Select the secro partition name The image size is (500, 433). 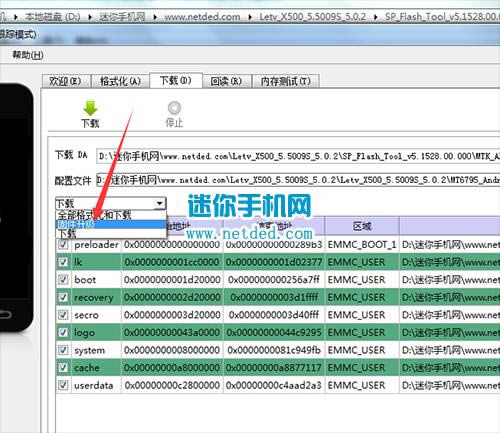tap(86, 315)
